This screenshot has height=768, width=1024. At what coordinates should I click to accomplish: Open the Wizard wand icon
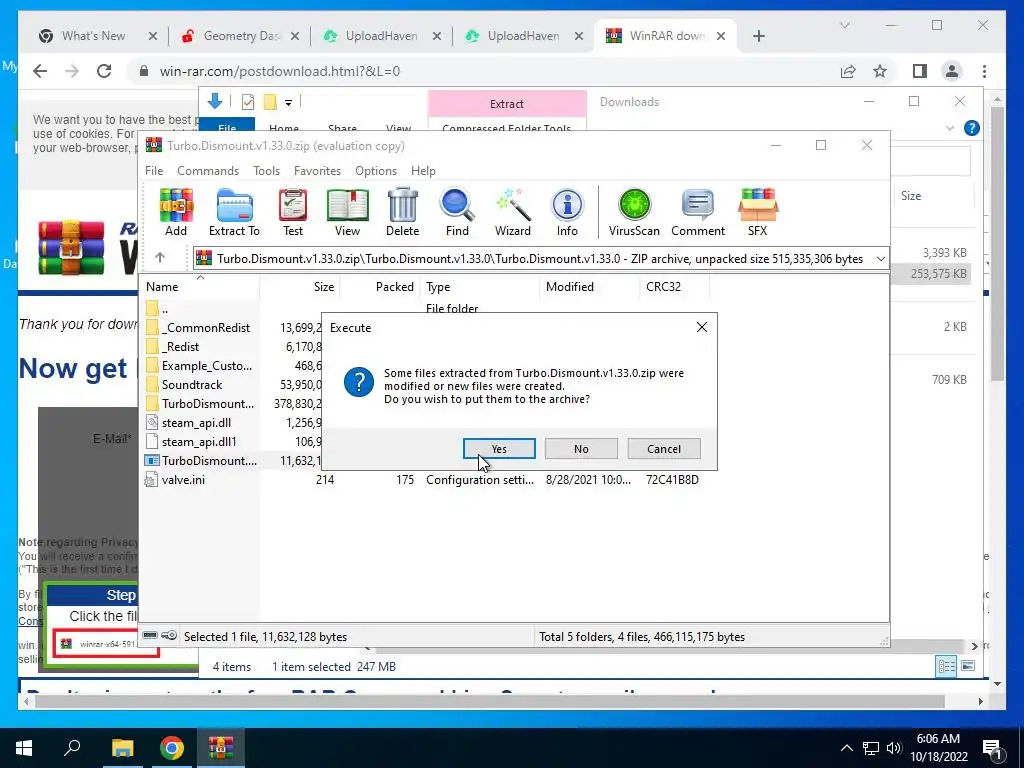coord(513,212)
